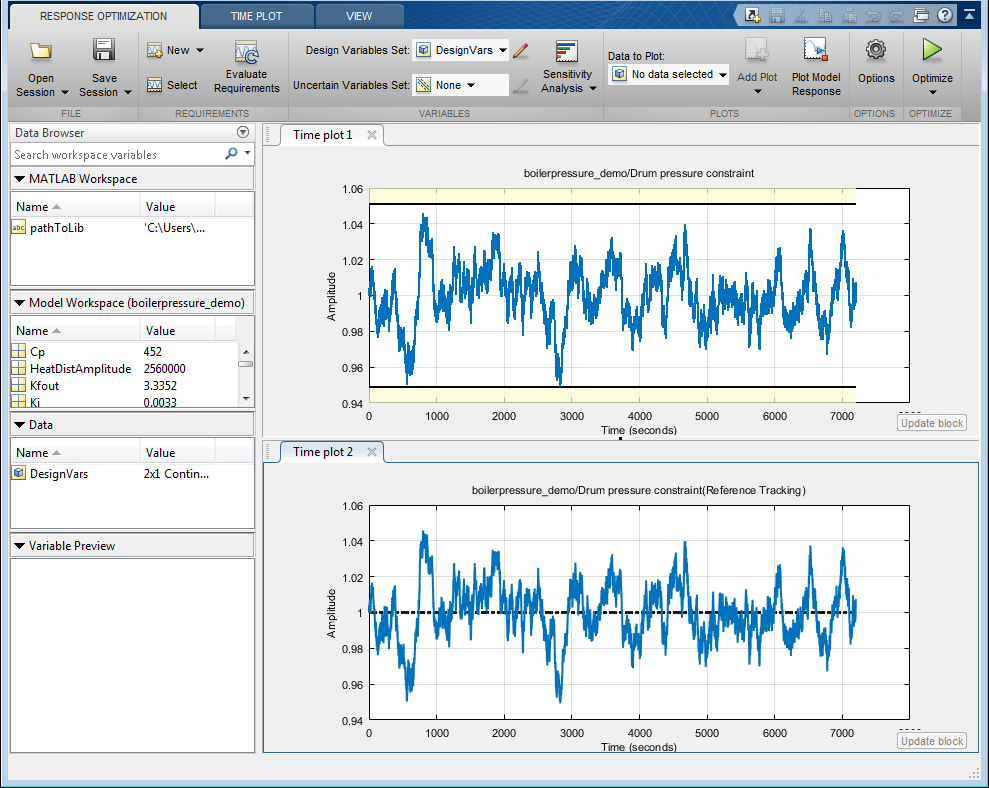Click the help question mark icon
This screenshot has width=989, height=788.
(945, 15)
